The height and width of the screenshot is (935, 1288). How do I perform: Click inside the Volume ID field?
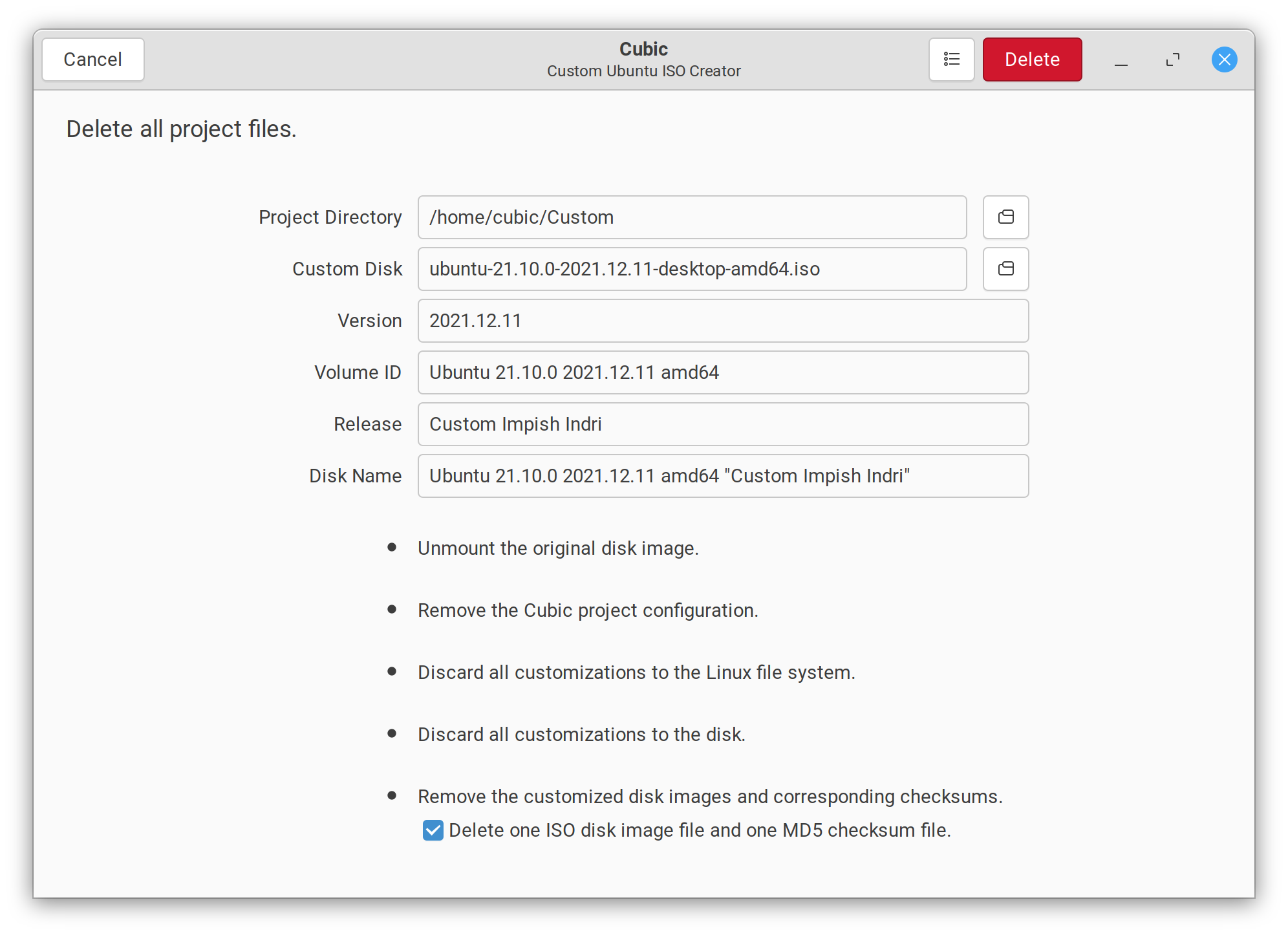(722, 372)
